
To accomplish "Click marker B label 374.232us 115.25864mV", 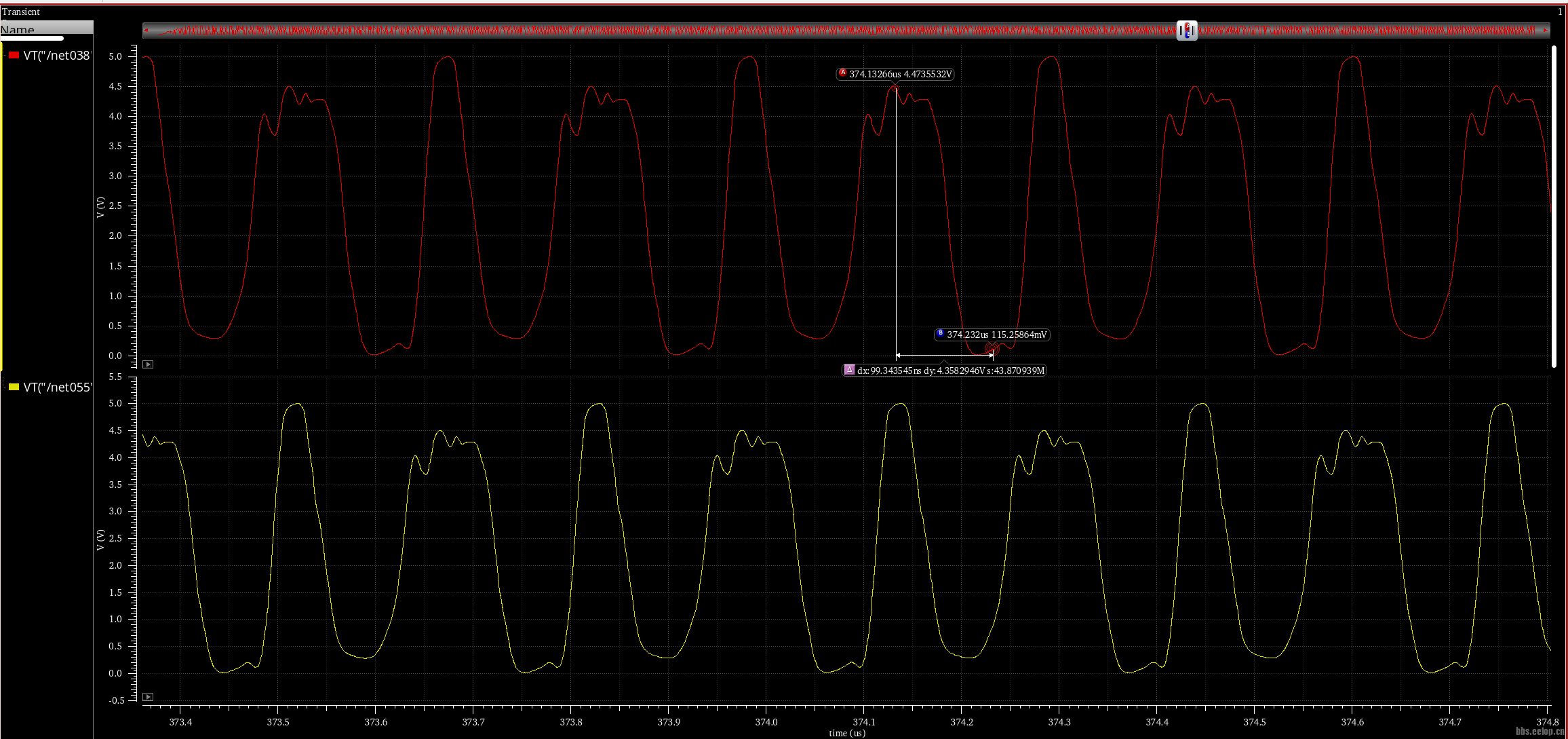I will point(992,335).
